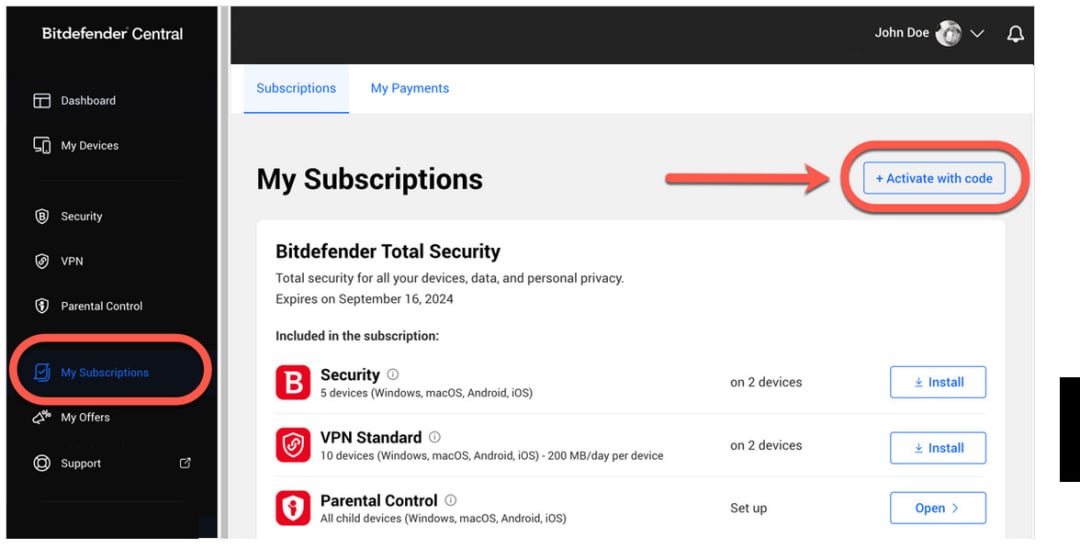Click the info icon beside VPN Standard
This screenshot has width=1080, height=559.
435,436
